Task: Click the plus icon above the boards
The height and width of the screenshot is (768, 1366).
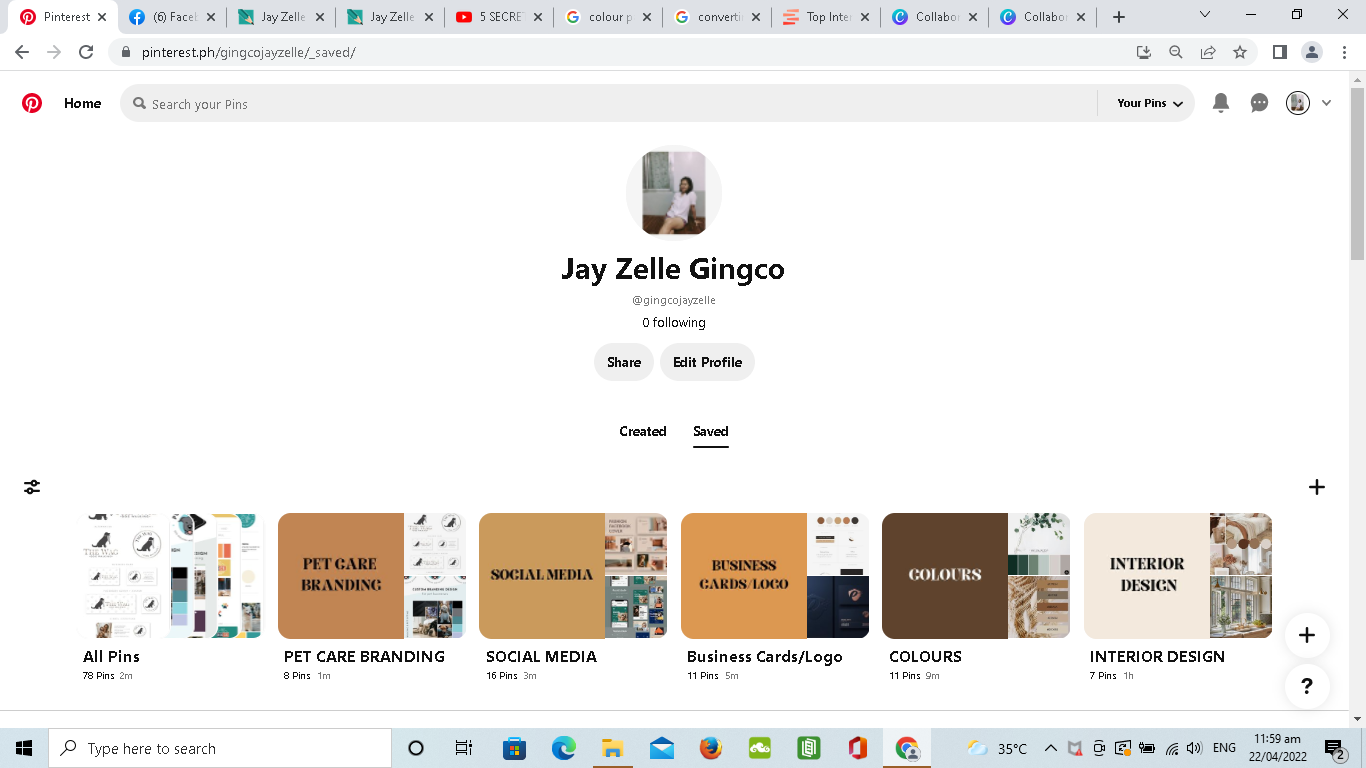Action: coord(1317,487)
